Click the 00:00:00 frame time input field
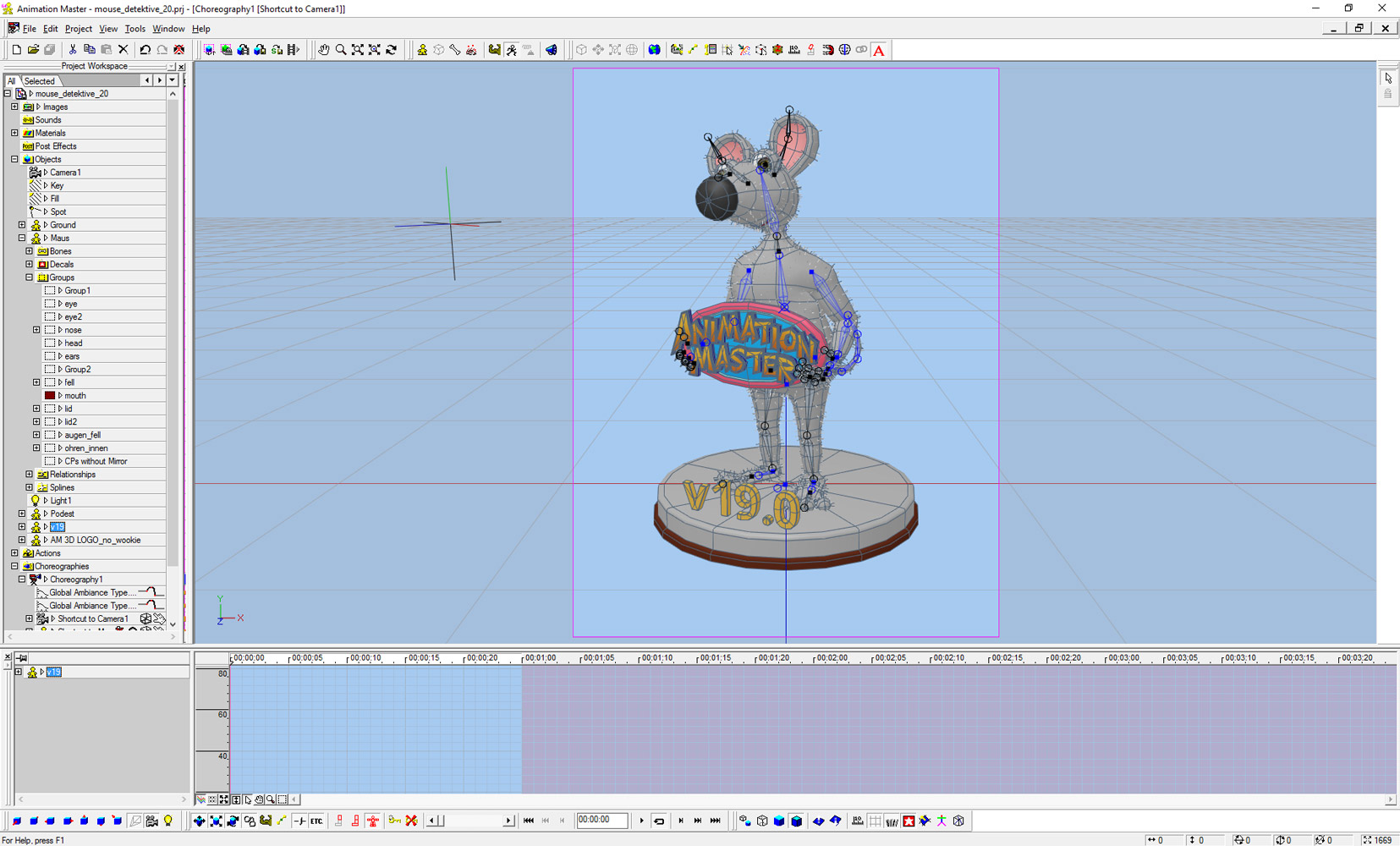The image size is (1400, 846). point(602,820)
